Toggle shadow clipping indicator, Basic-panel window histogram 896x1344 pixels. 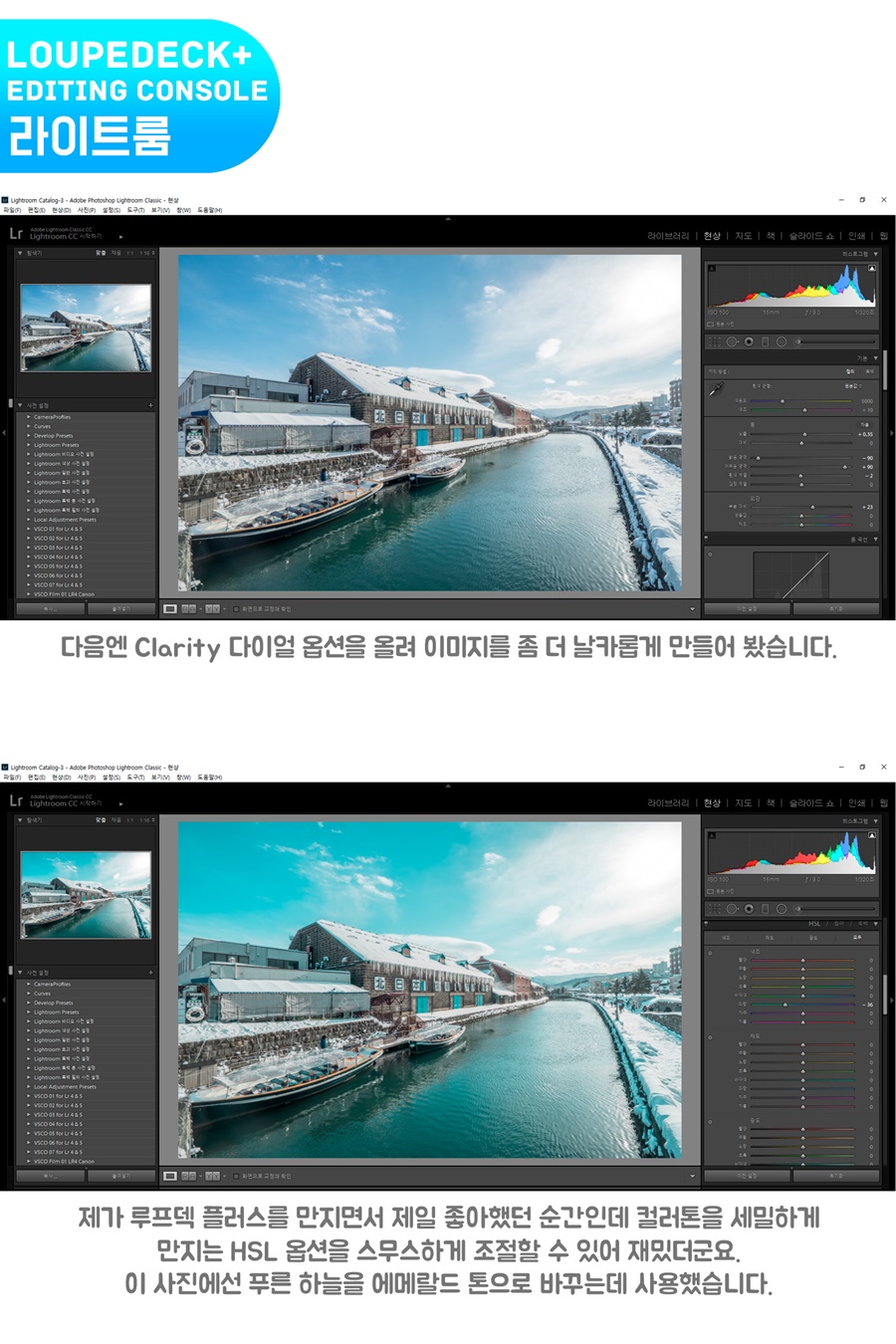click(711, 268)
